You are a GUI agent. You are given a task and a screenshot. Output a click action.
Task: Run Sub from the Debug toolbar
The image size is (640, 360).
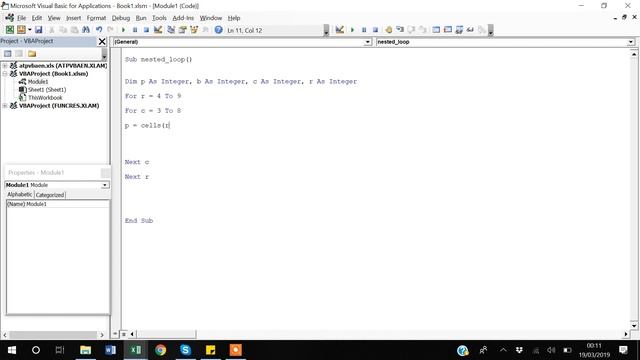click(x=352, y=29)
